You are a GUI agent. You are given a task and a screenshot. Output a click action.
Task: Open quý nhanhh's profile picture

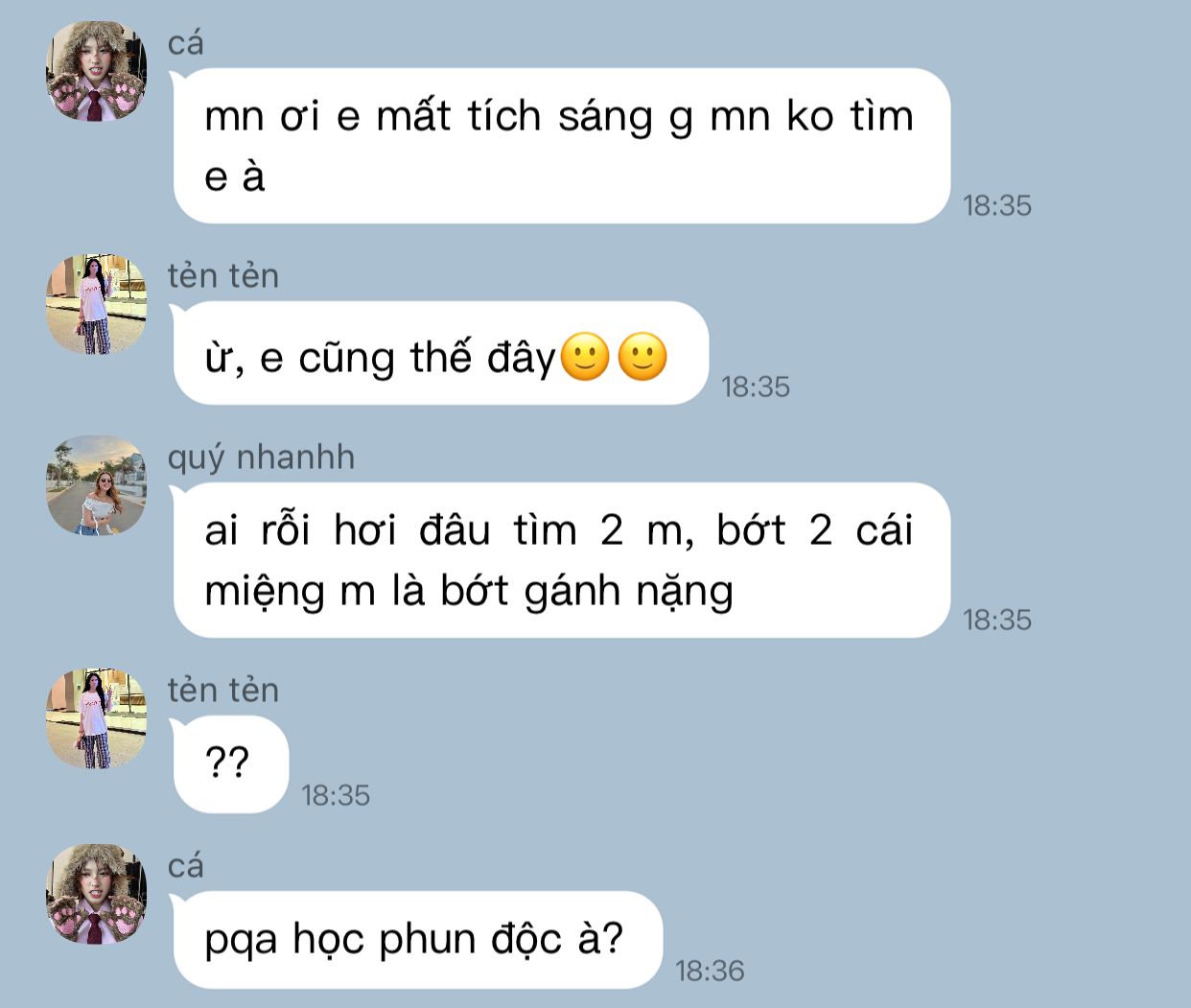point(97,485)
